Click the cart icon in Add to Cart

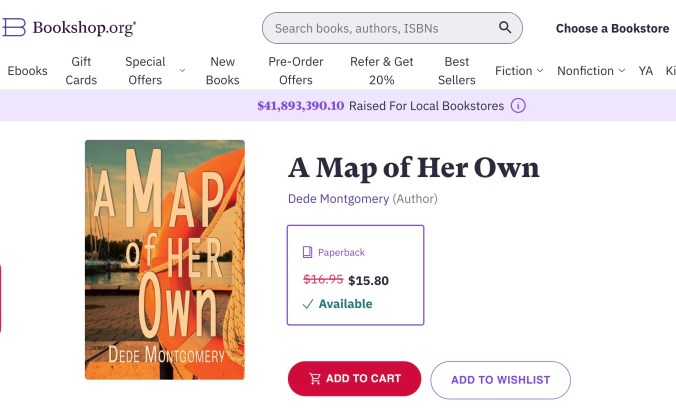(x=315, y=379)
